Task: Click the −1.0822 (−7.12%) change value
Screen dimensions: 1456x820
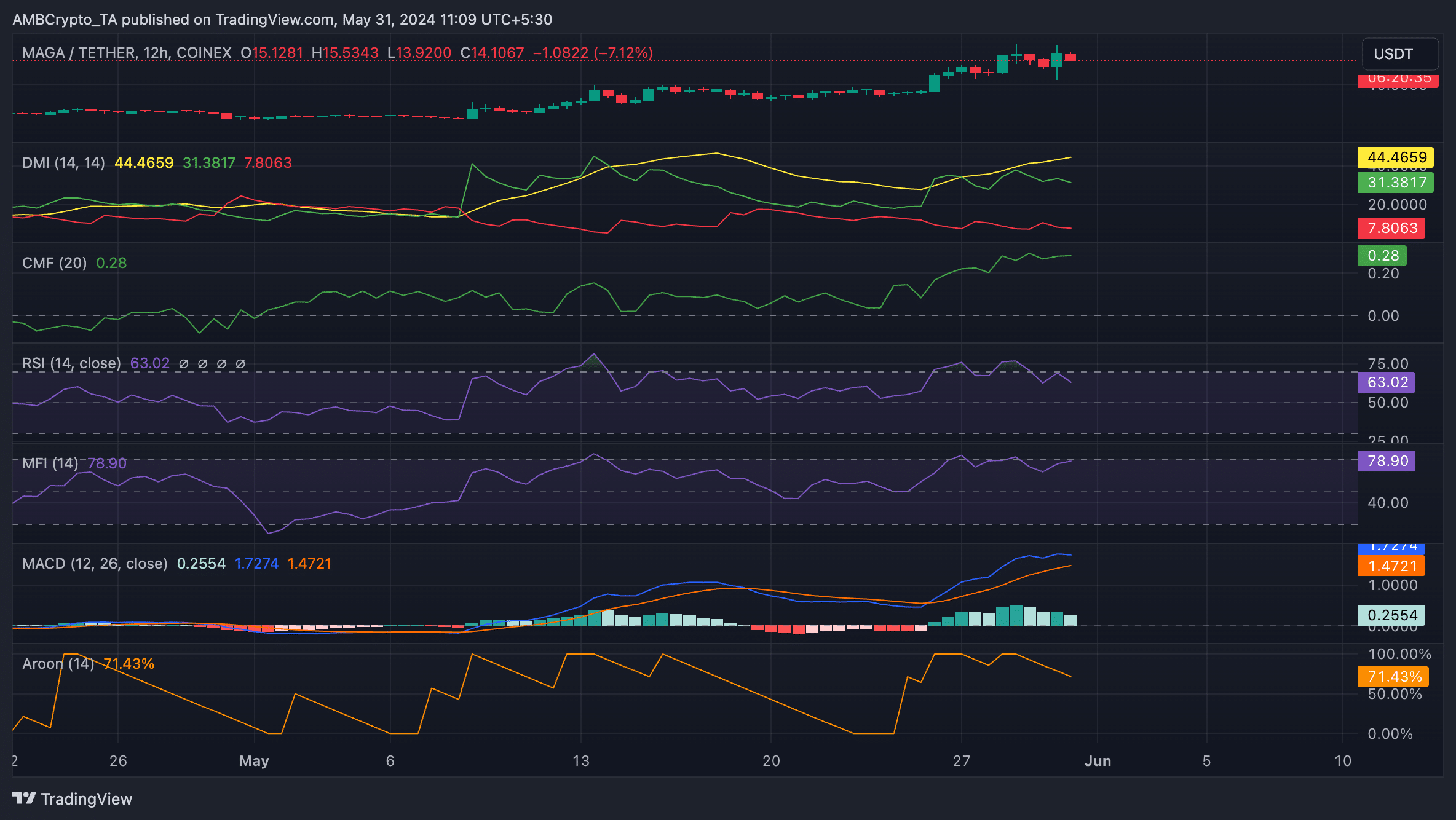Action: click(593, 53)
